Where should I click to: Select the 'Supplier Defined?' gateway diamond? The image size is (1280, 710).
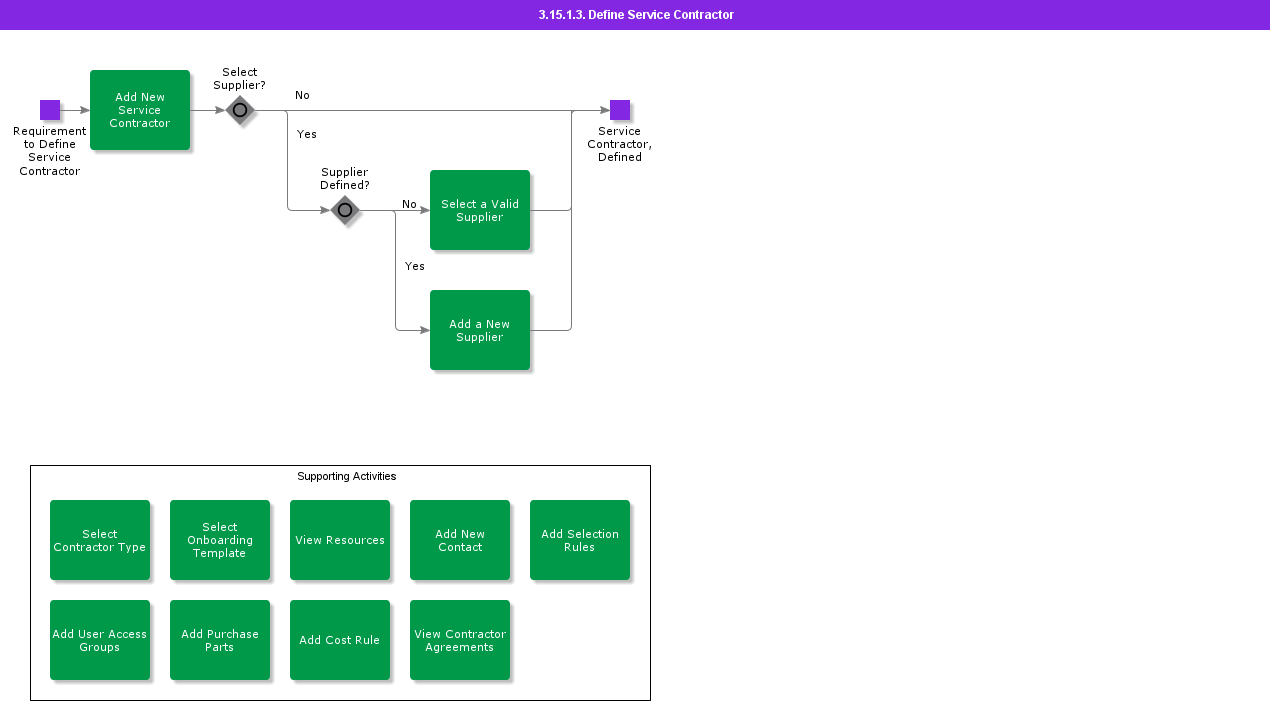click(345, 210)
